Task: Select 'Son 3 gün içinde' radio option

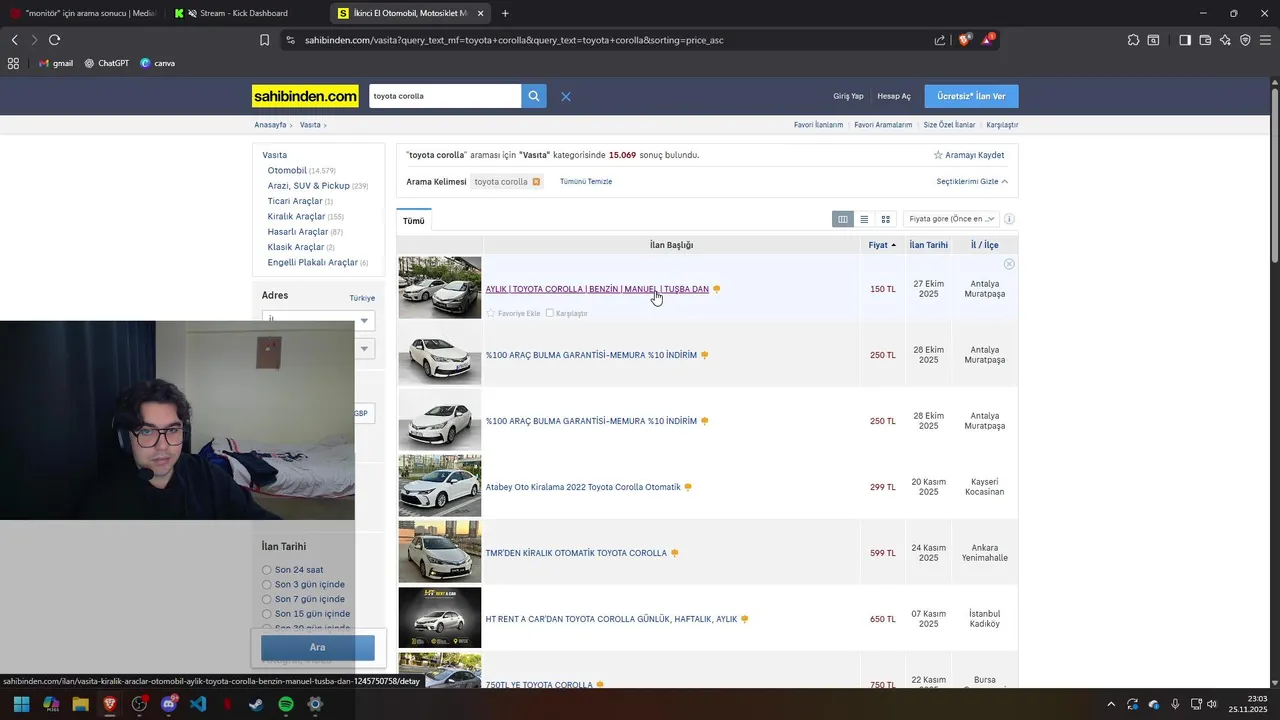Action: click(267, 584)
